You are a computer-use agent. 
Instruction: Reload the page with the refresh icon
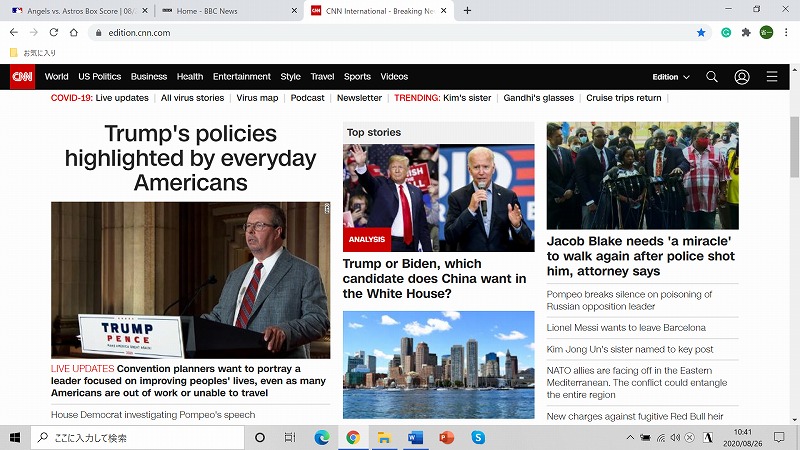coord(54,32)
